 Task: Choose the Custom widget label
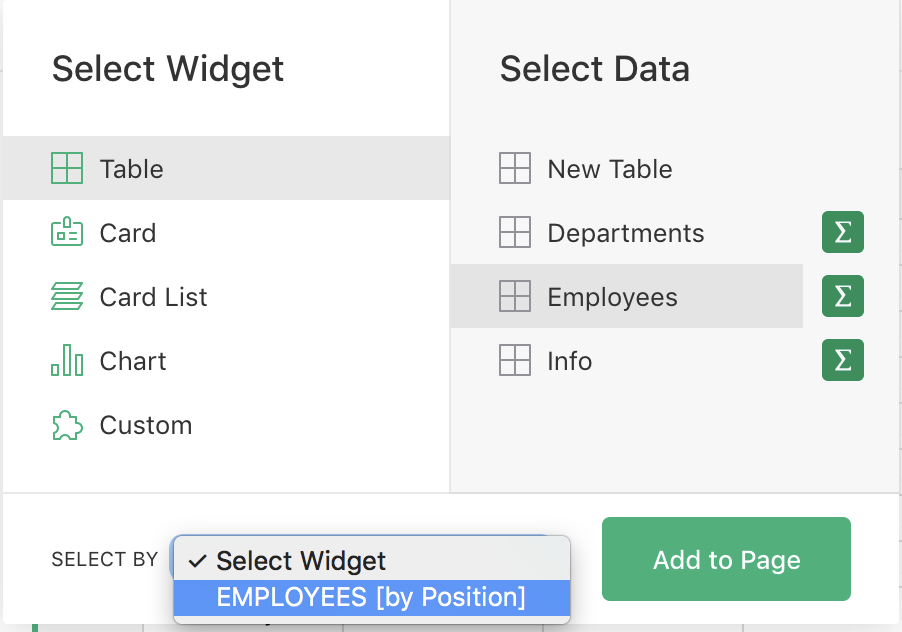pos(146,425)
